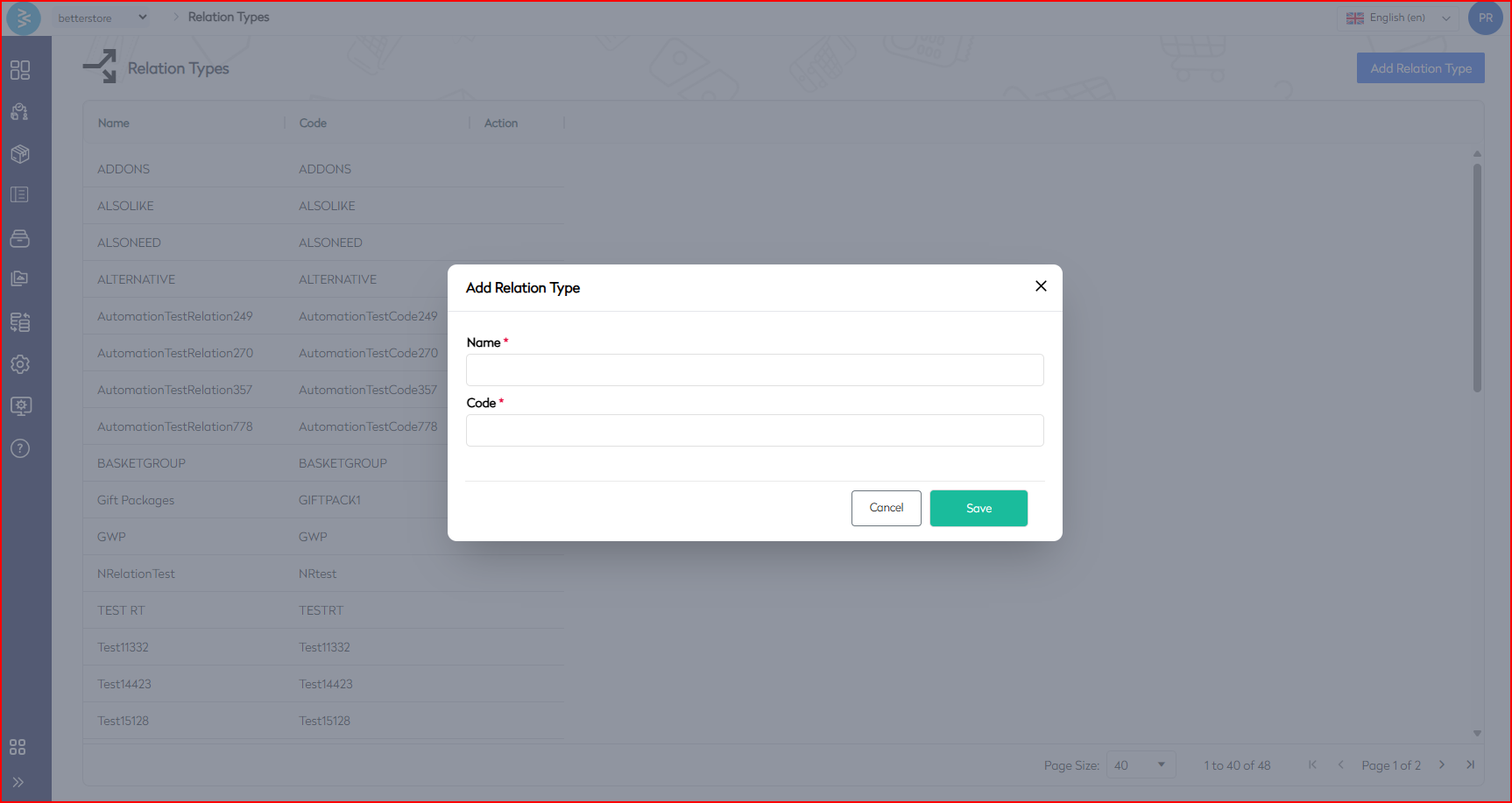Focus the Name input field

coord(754,370)
